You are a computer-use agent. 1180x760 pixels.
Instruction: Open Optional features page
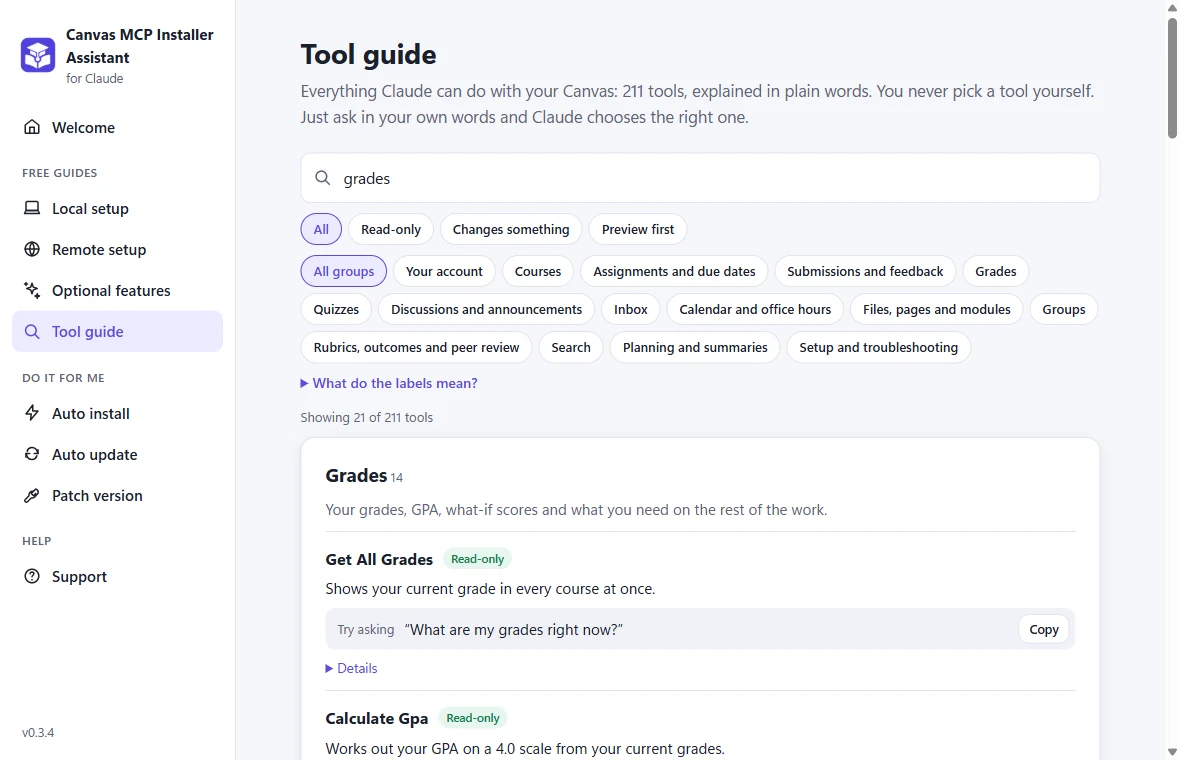[117, 290]
